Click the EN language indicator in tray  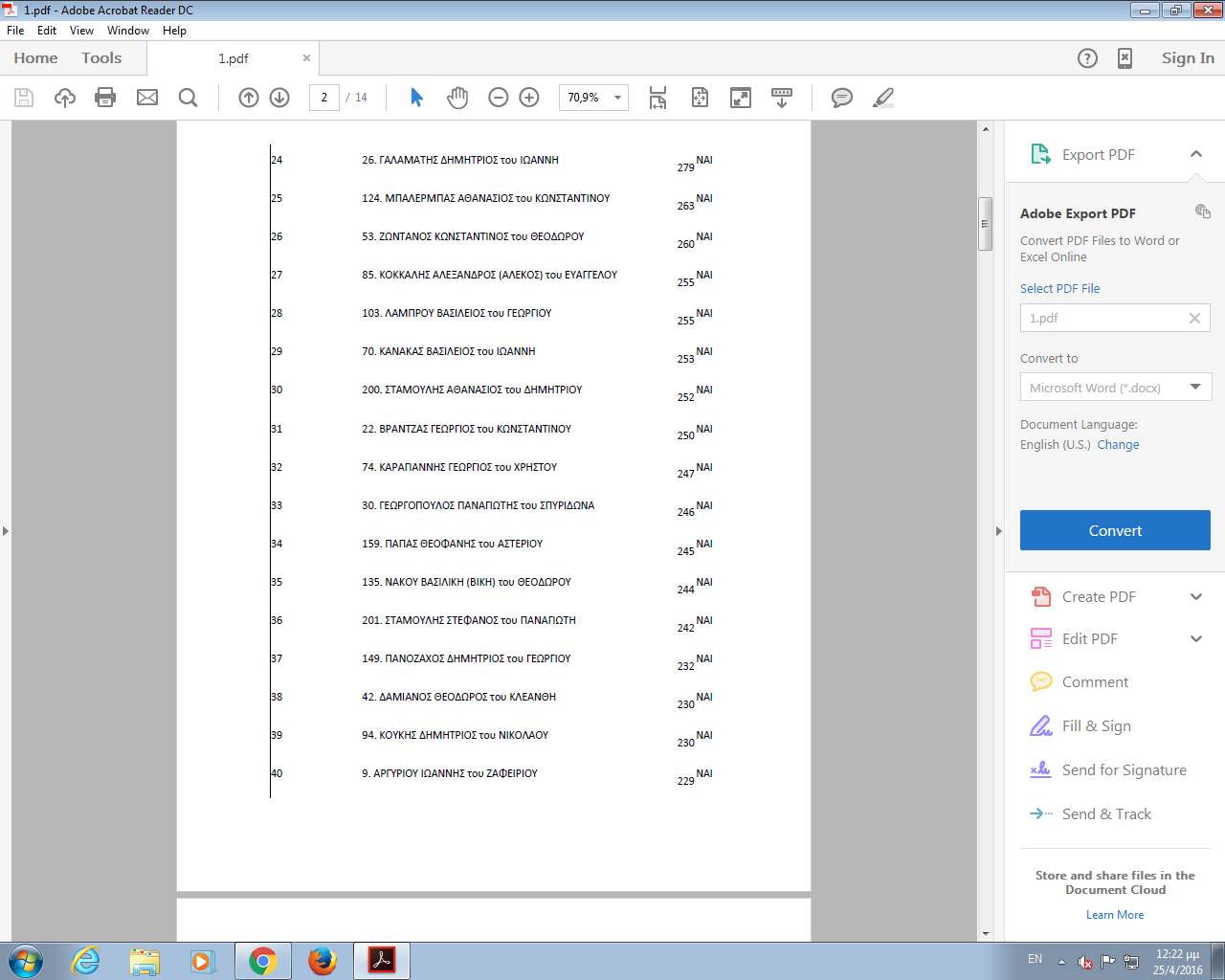(x=1035, y=959)
